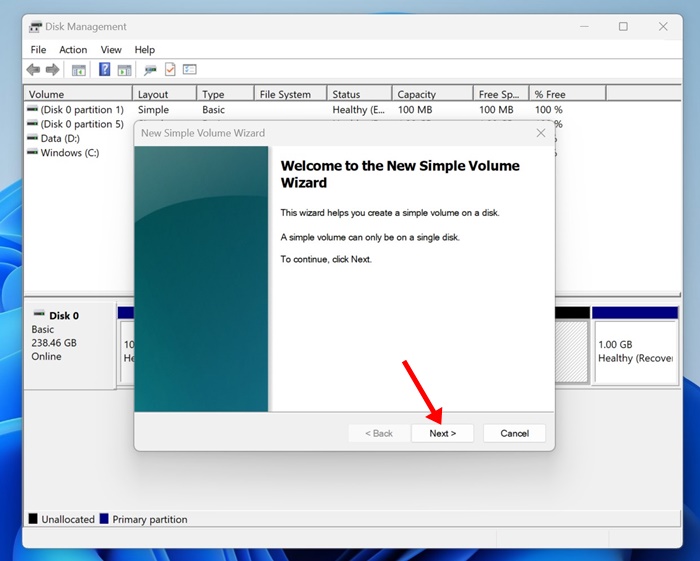Screen dimensions: 700x561
Task: Click 'This wizard helps you create' sentence
Action: [390, 213]
